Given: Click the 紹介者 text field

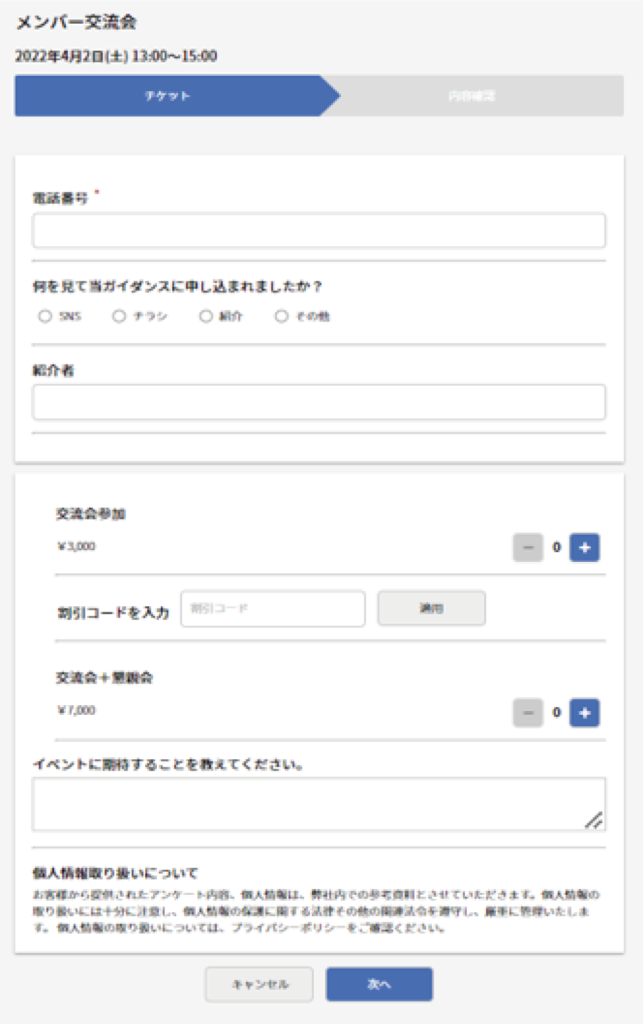Looking at the screenshot, I should (x=319, y=402).
